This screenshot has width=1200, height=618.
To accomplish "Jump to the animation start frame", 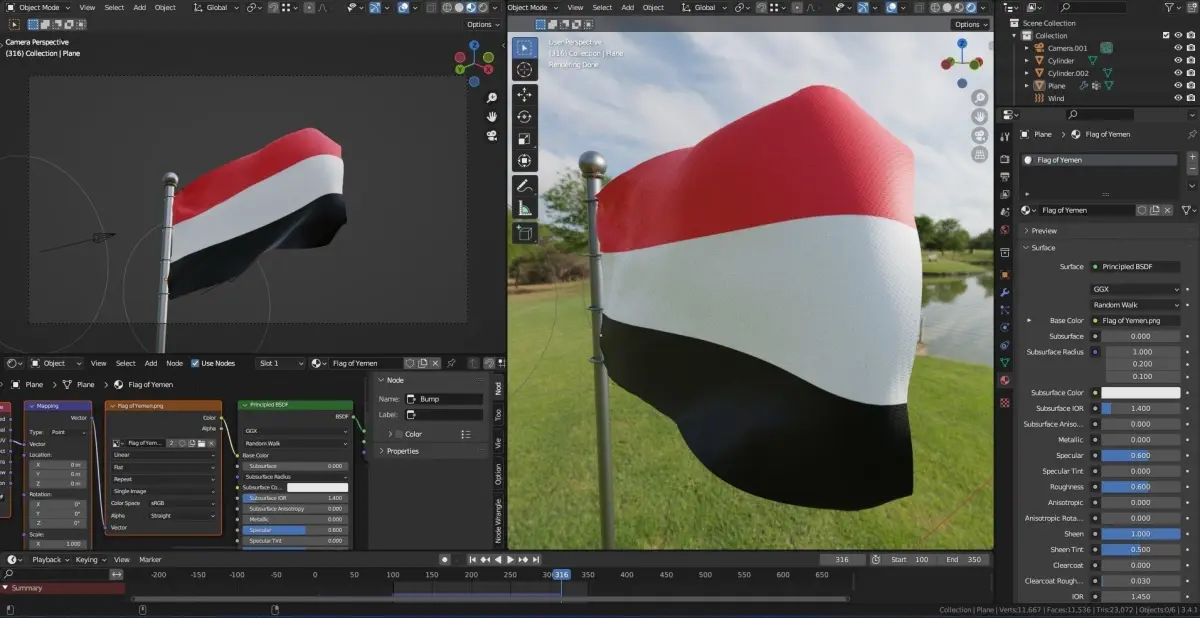I will (x=471, y=559).
